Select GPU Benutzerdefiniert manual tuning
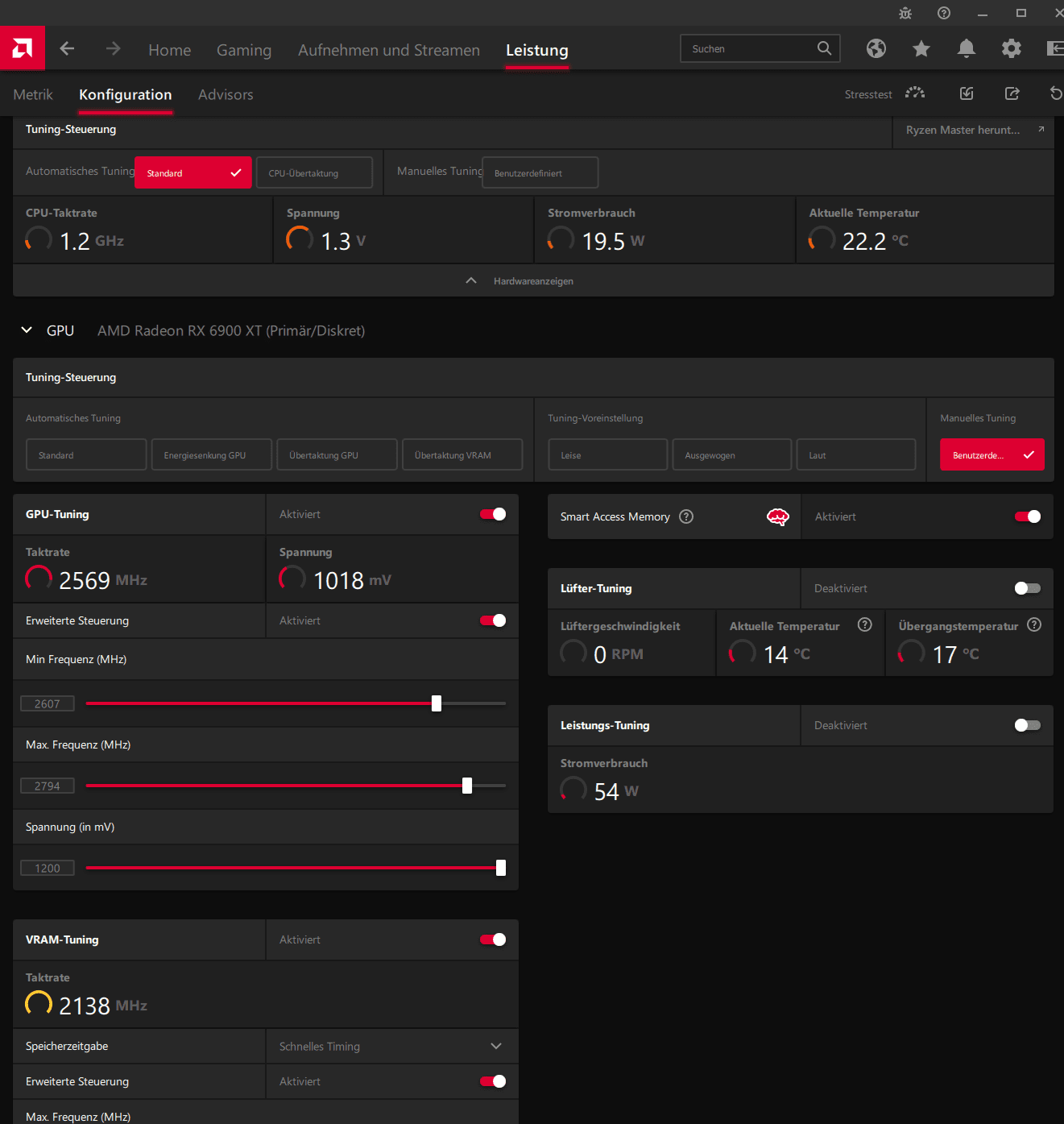The height and width of the screenshot is (1124, 1064). (x=992, y=454)
